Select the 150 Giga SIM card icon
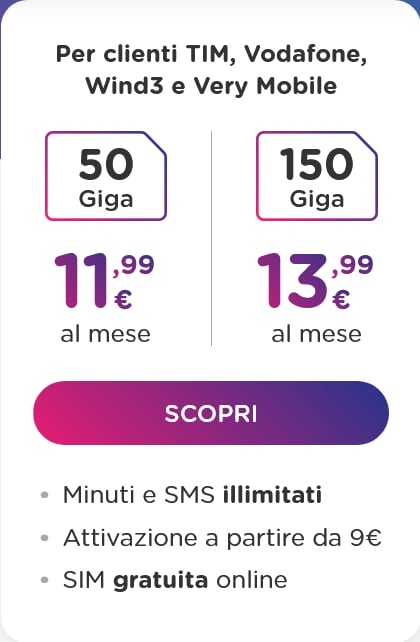The height and width of the screenshot is (642, 420). (317, 176)
